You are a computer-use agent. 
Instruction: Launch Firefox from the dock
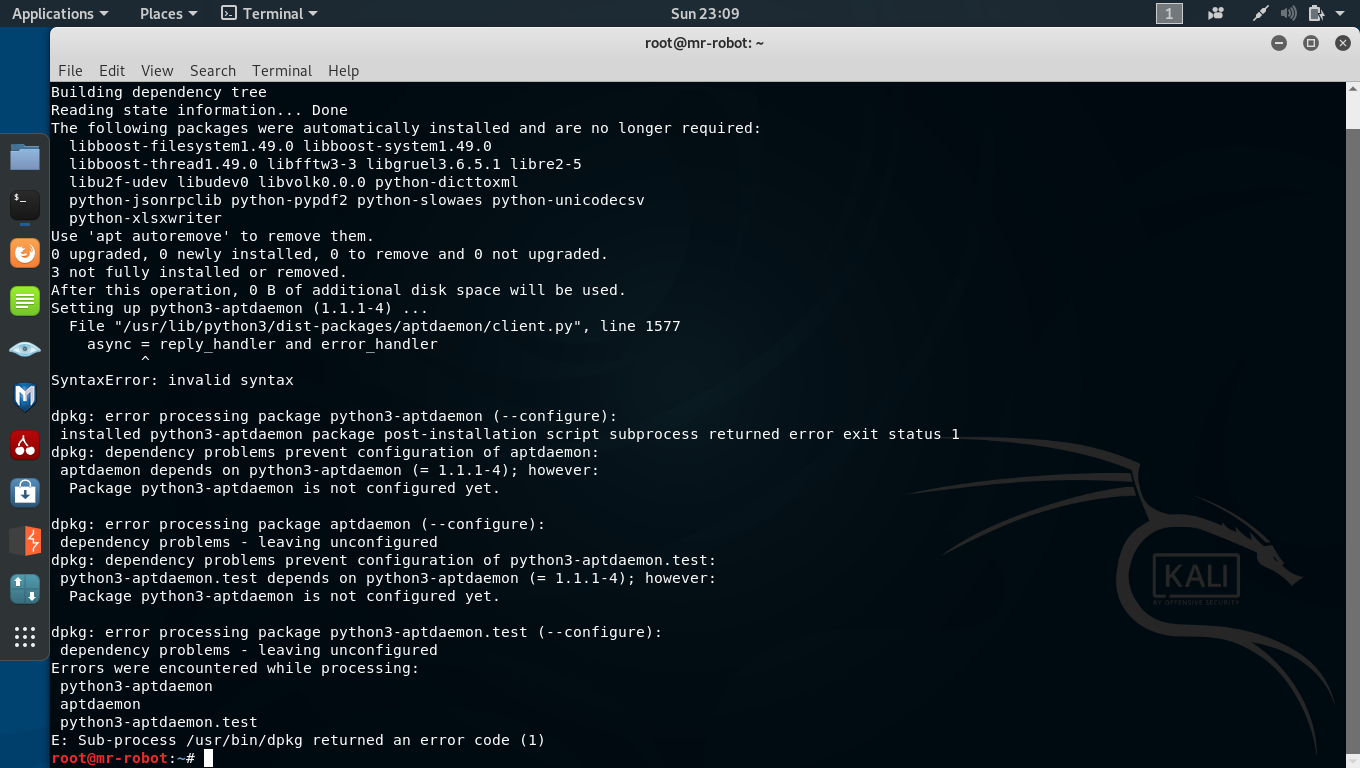[25, 253]
